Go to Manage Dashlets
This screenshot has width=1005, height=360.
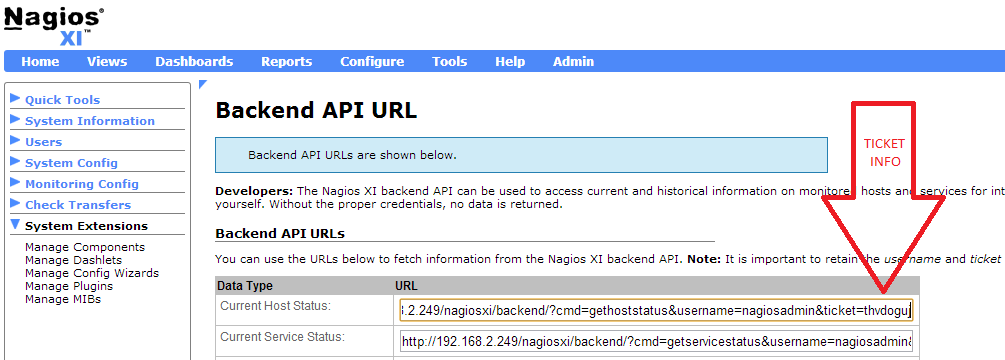click(73, 260)
